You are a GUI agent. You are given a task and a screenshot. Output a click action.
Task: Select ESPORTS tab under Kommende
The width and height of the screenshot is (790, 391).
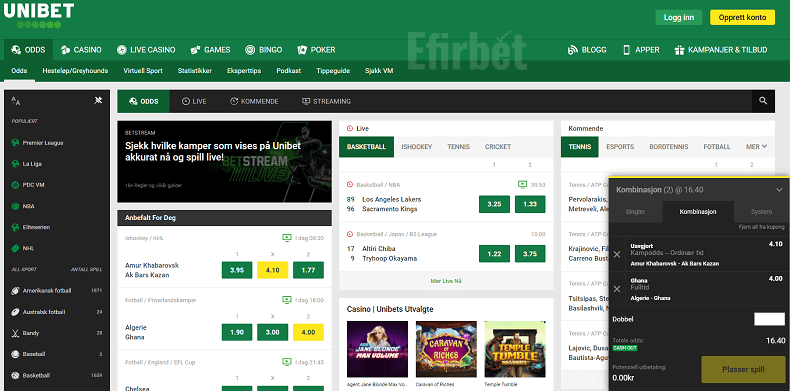coord(620,147)
